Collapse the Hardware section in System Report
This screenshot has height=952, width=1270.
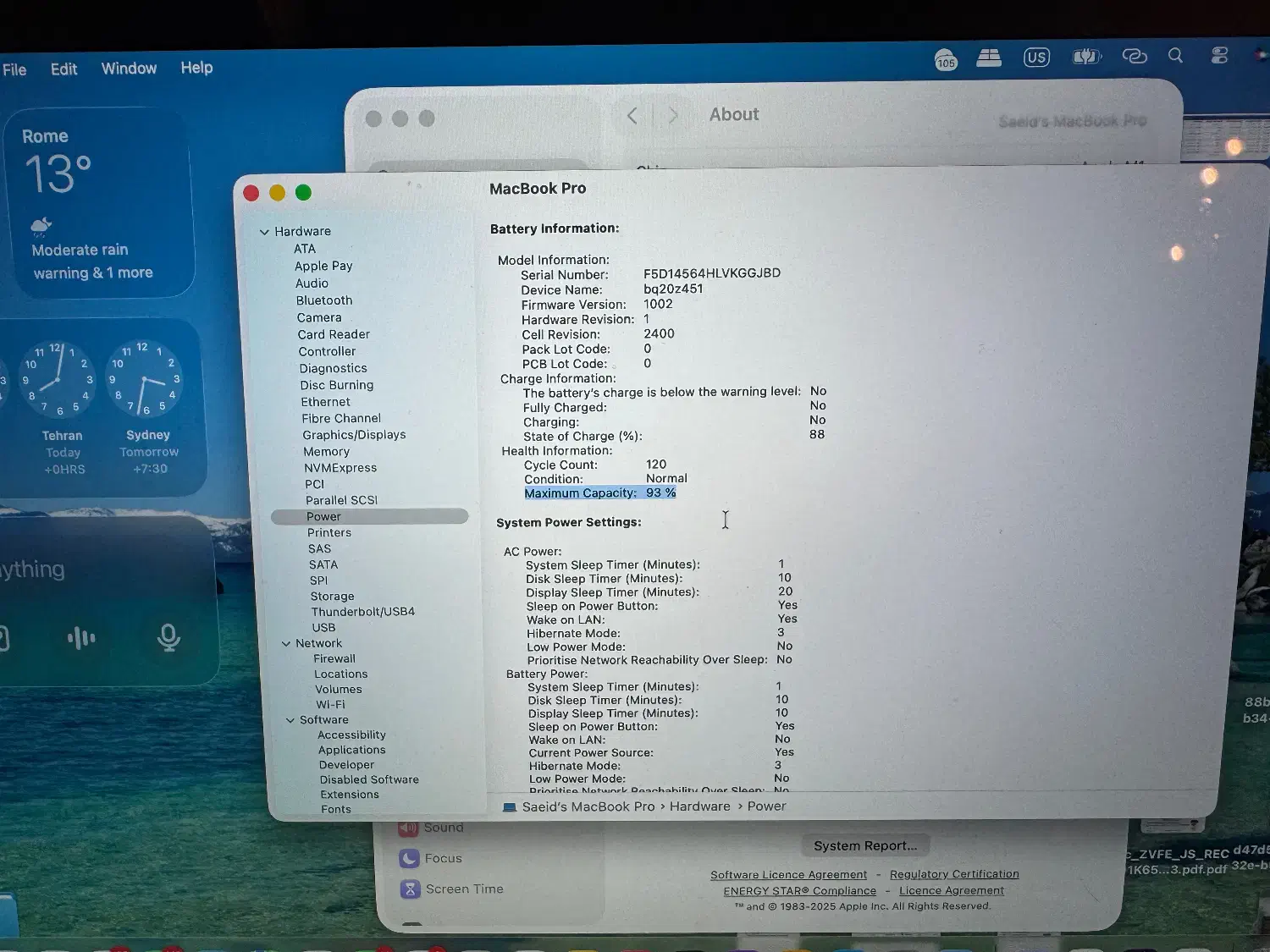[x=264, y=230]
